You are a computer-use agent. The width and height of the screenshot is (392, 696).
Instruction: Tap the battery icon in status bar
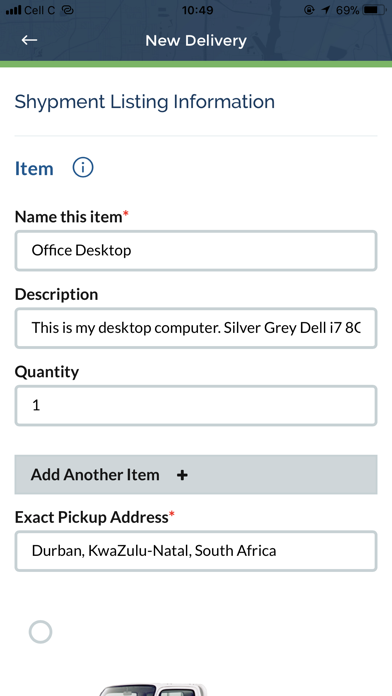tap(374, 10)
